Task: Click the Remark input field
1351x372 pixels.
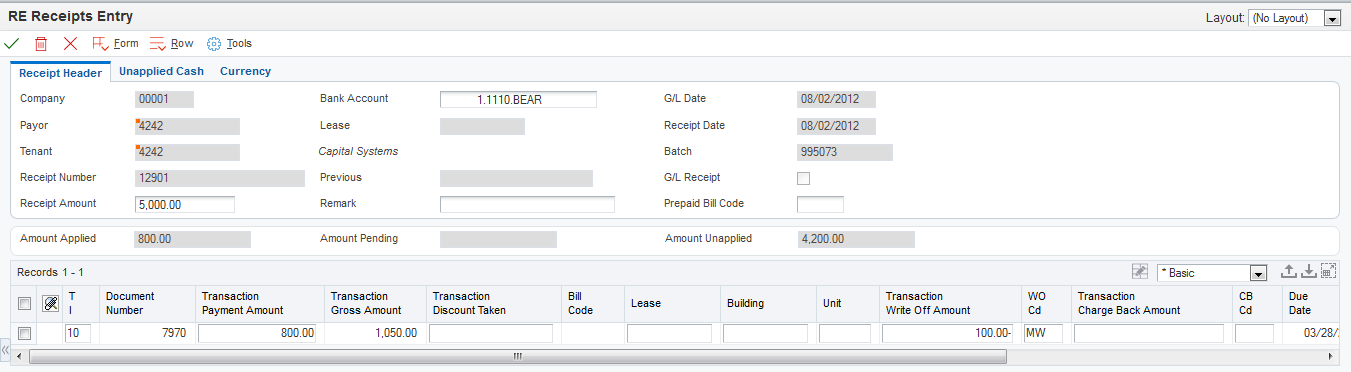Action: click(527, 204)
